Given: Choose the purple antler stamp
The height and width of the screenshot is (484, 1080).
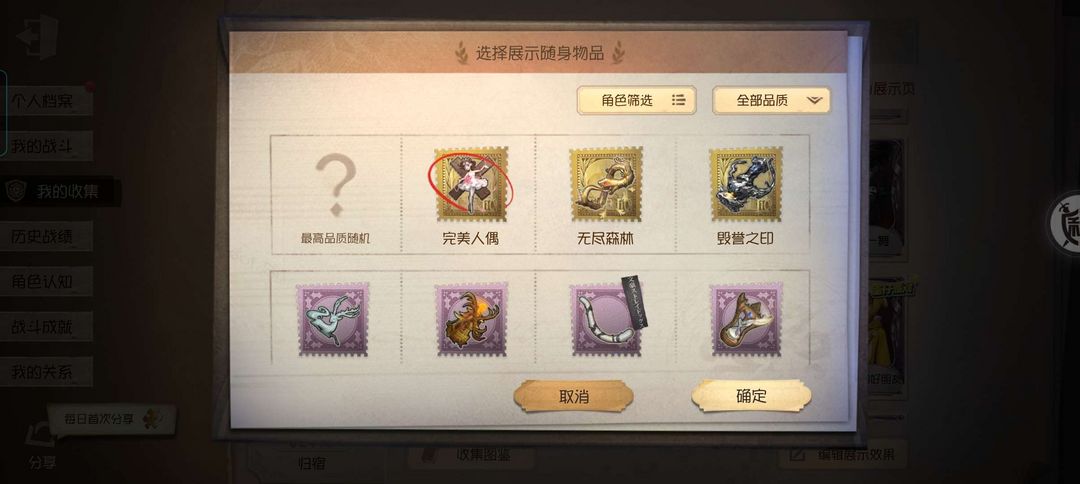Looking at the screenshot, I should coord(472,319).
